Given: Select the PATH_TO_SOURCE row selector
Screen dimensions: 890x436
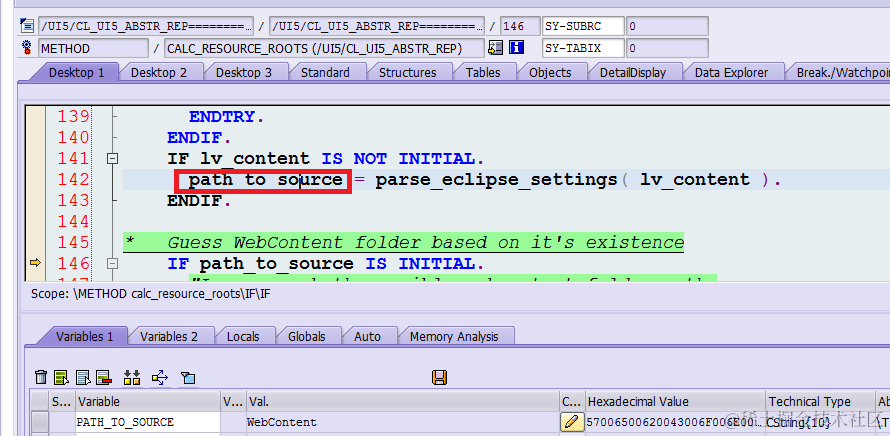Looking at the screenshot, I should pyautogui.click(x=39, y=422).
